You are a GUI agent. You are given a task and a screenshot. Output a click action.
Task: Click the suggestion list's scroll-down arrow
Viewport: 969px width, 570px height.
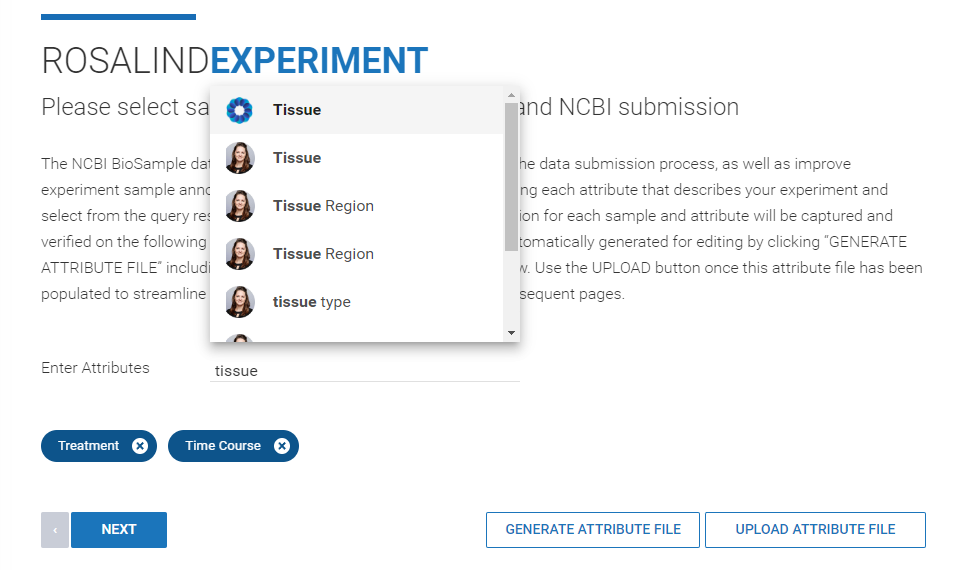click(511, 332)
